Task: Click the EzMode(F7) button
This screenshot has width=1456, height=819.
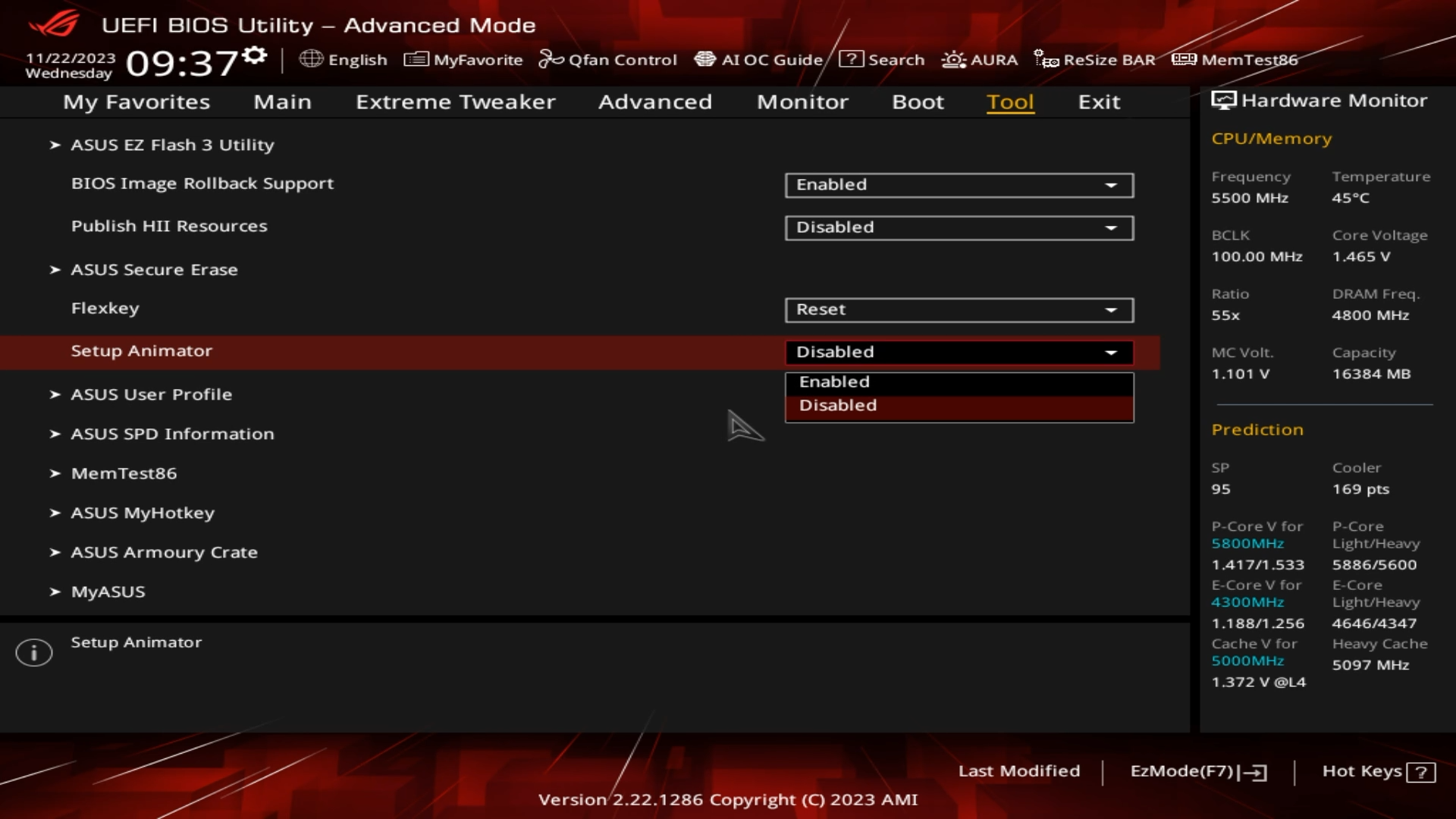Action: point(1197,771)
